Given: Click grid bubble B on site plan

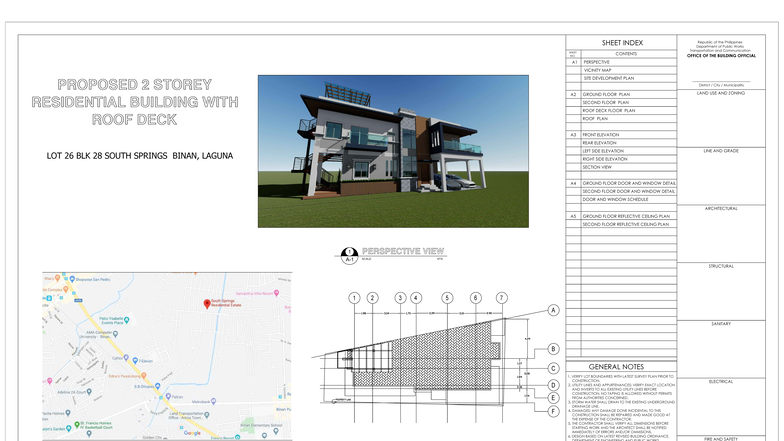Looking at the screenshot, I should click(554, 349).
